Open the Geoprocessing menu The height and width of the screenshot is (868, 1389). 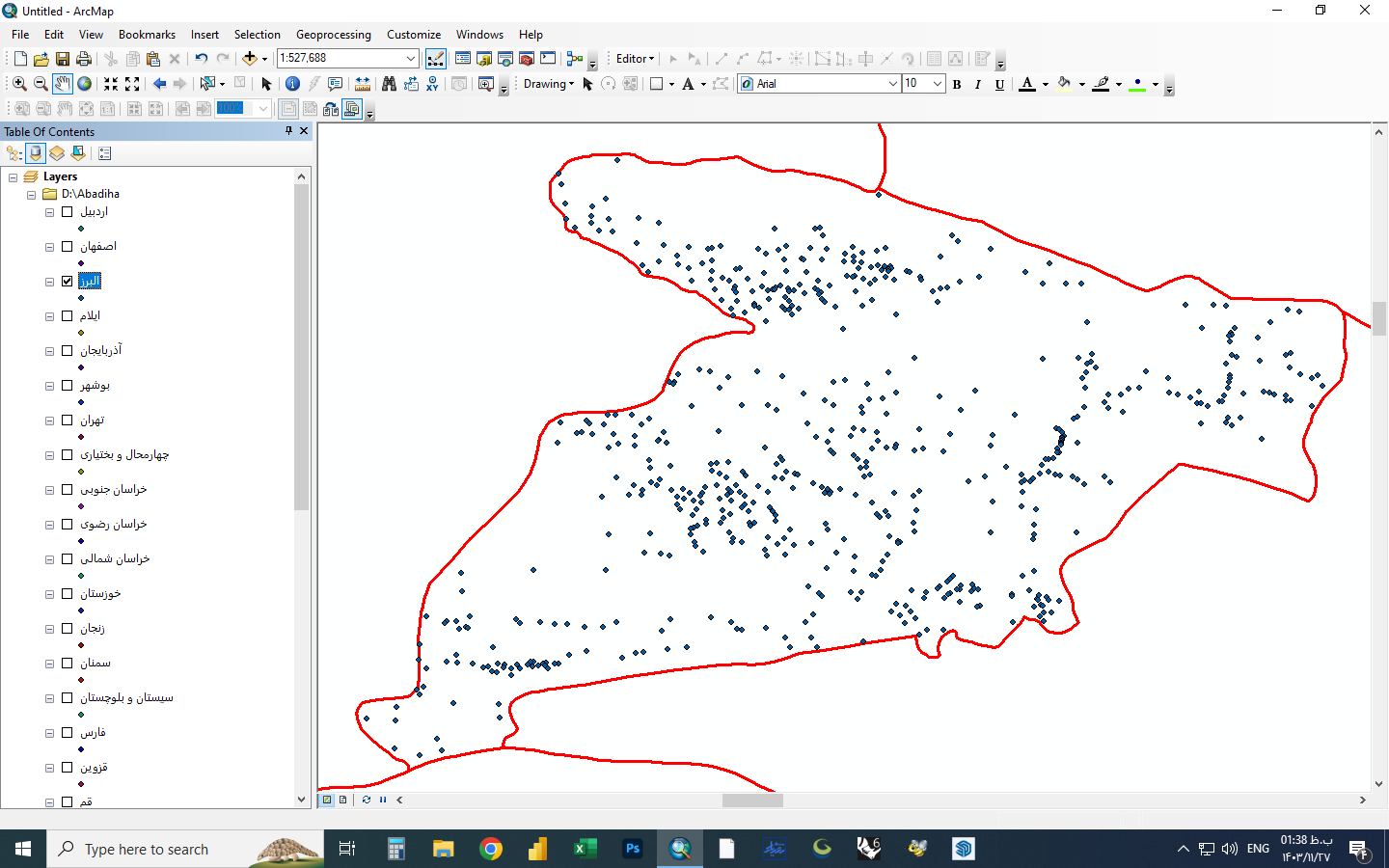[x=333, y=34]
